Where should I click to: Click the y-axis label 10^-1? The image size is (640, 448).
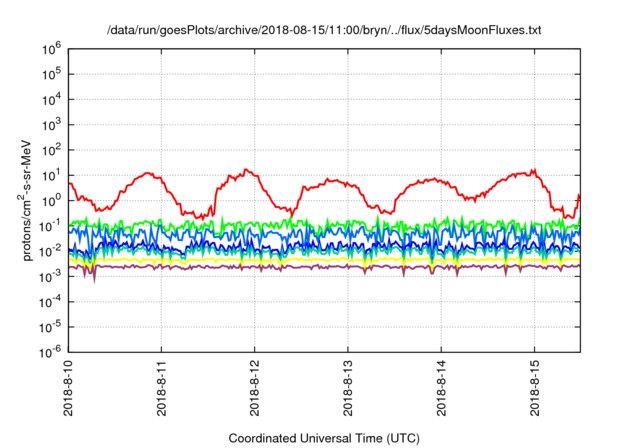pyautogui.click(x=50, y=226)
